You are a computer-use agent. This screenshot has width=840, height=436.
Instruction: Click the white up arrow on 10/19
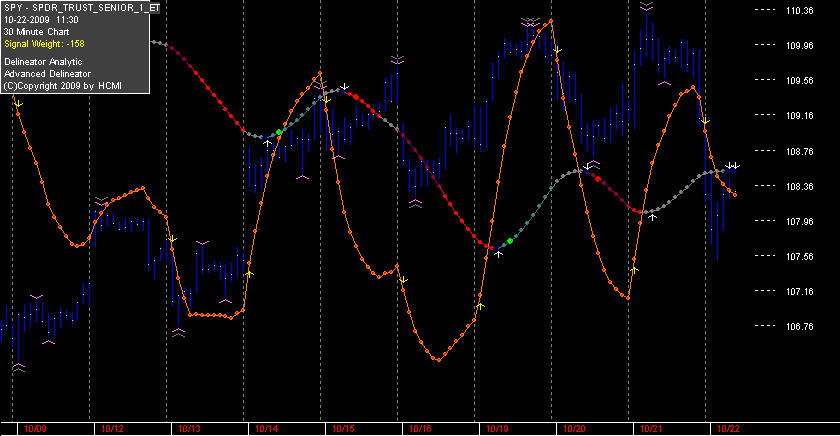tap(499, 253)
